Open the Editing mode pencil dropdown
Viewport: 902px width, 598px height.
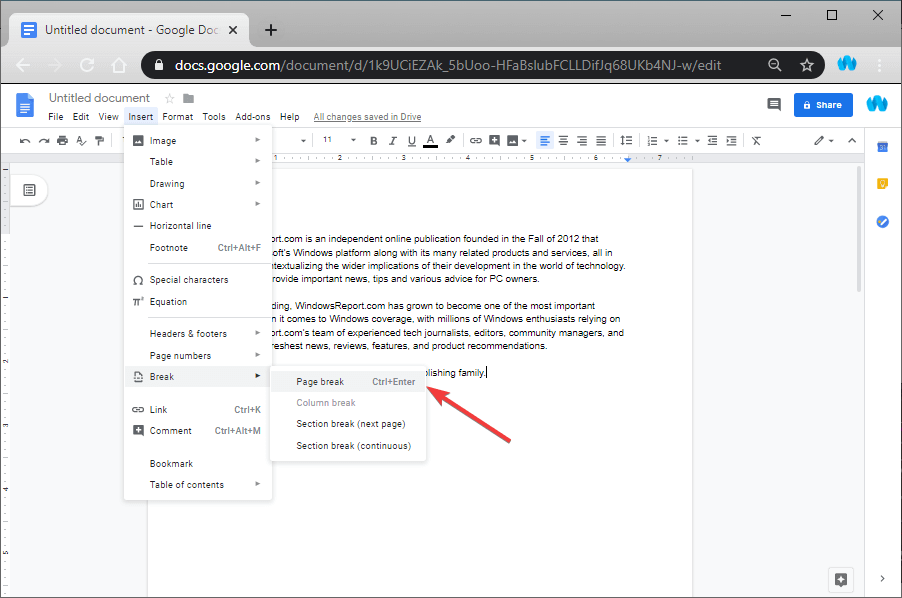pyautogui.click(x=824, y=141)
